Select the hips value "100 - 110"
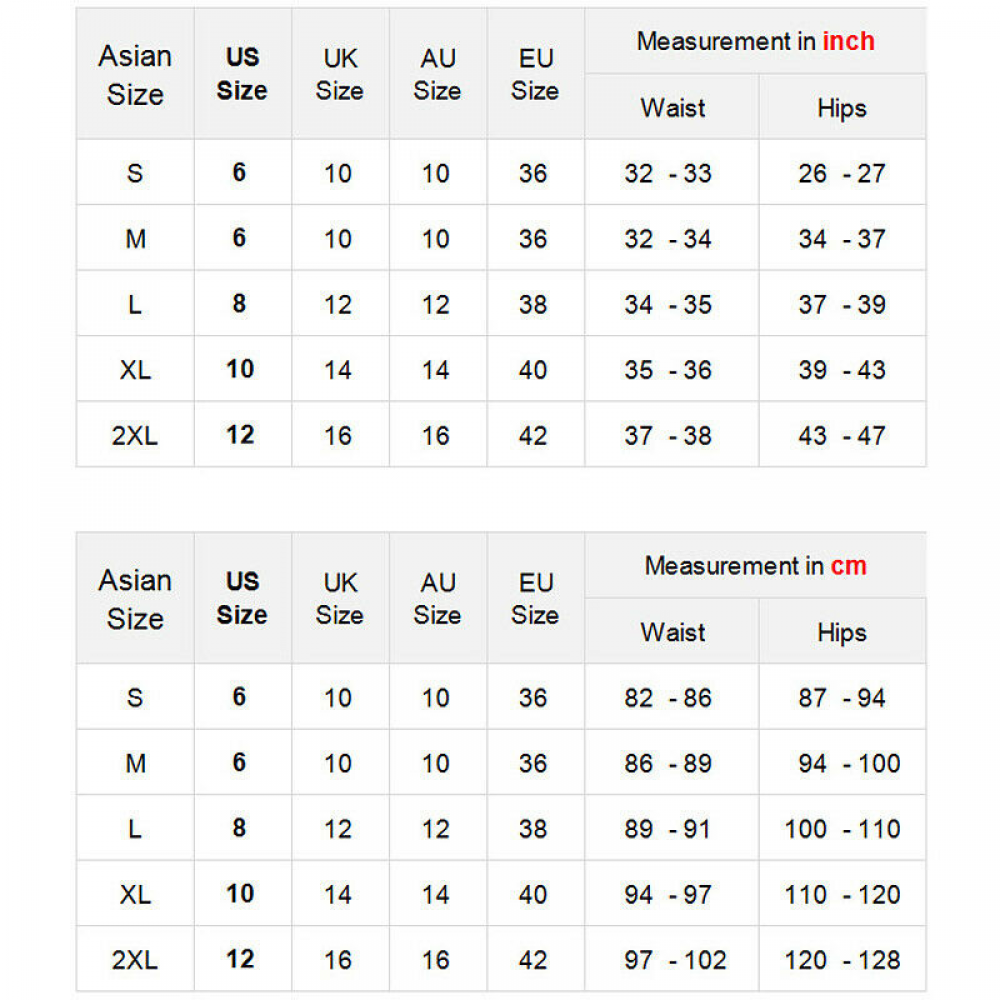Image resolution: width=1000 pixels, height=1000 pixels. coord(842,829)
